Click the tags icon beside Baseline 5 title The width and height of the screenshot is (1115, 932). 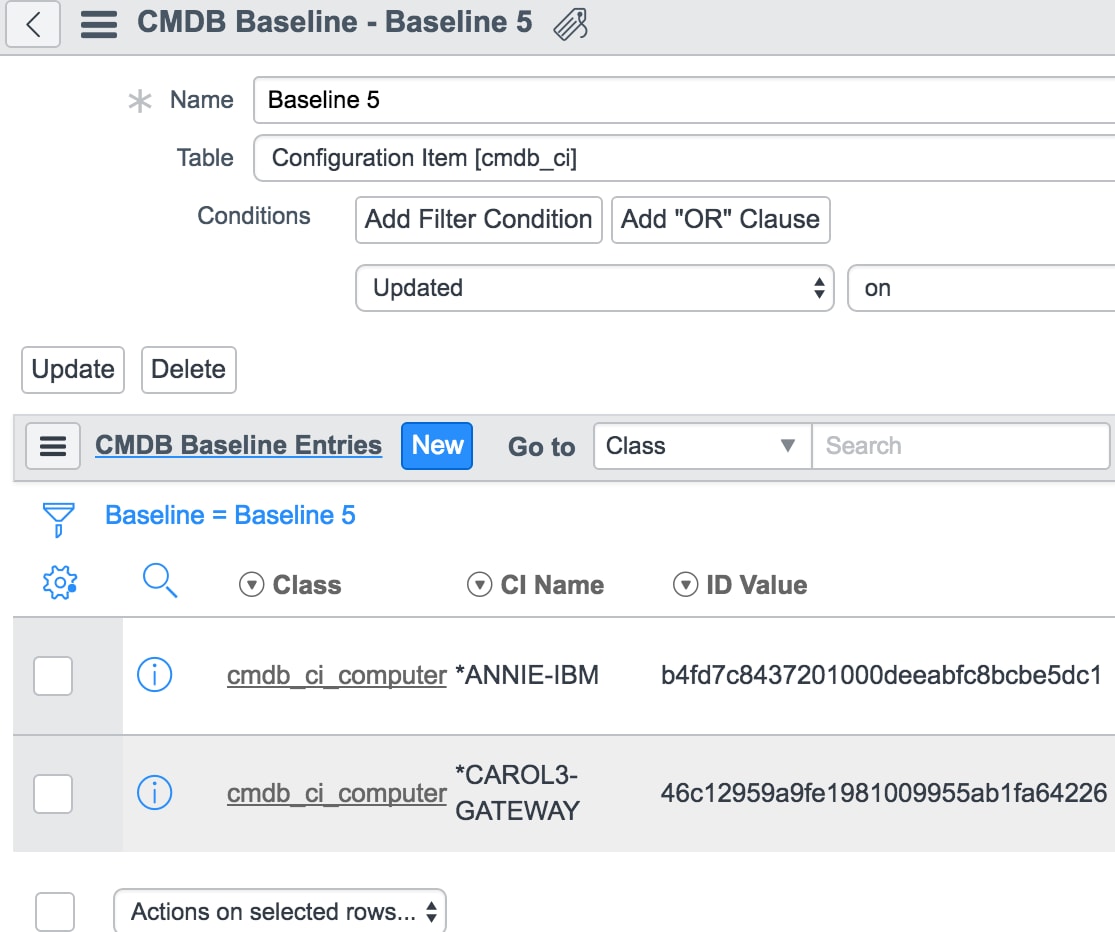(x=571, y=23)
